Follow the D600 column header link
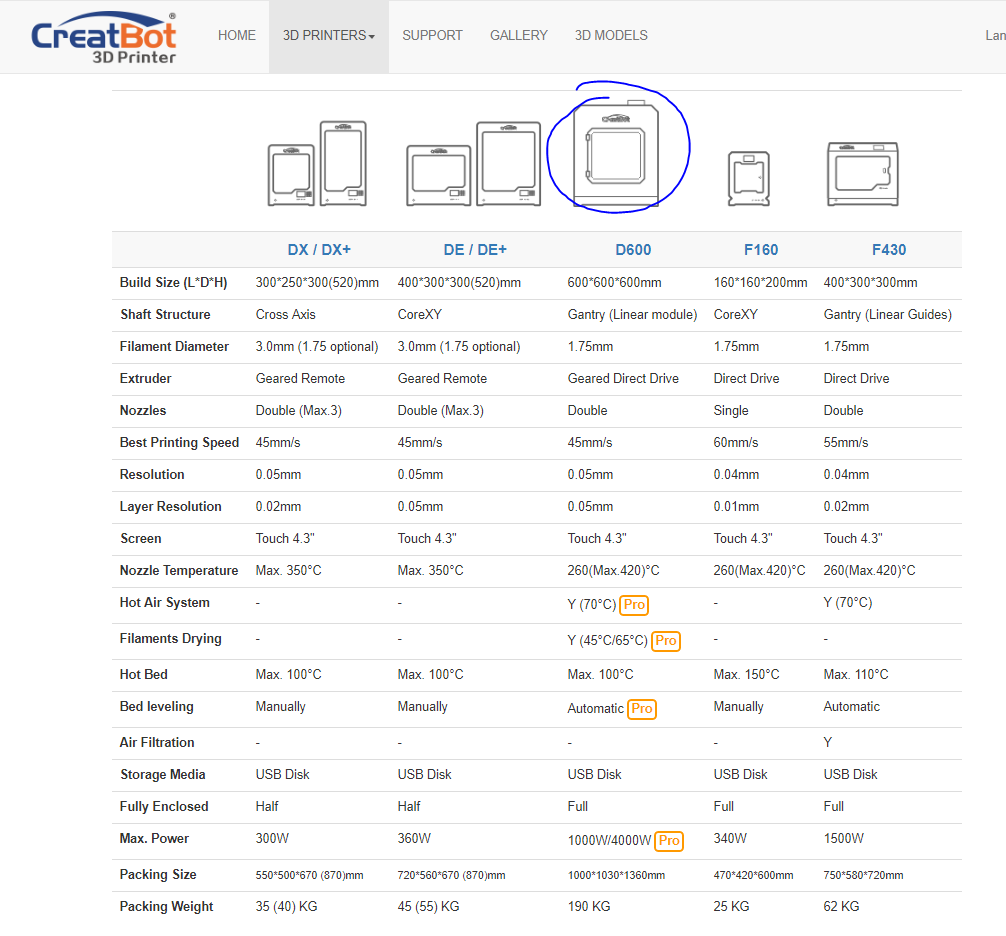The width and height of the screenshot is (1006, 936). (x=632, y=250)
